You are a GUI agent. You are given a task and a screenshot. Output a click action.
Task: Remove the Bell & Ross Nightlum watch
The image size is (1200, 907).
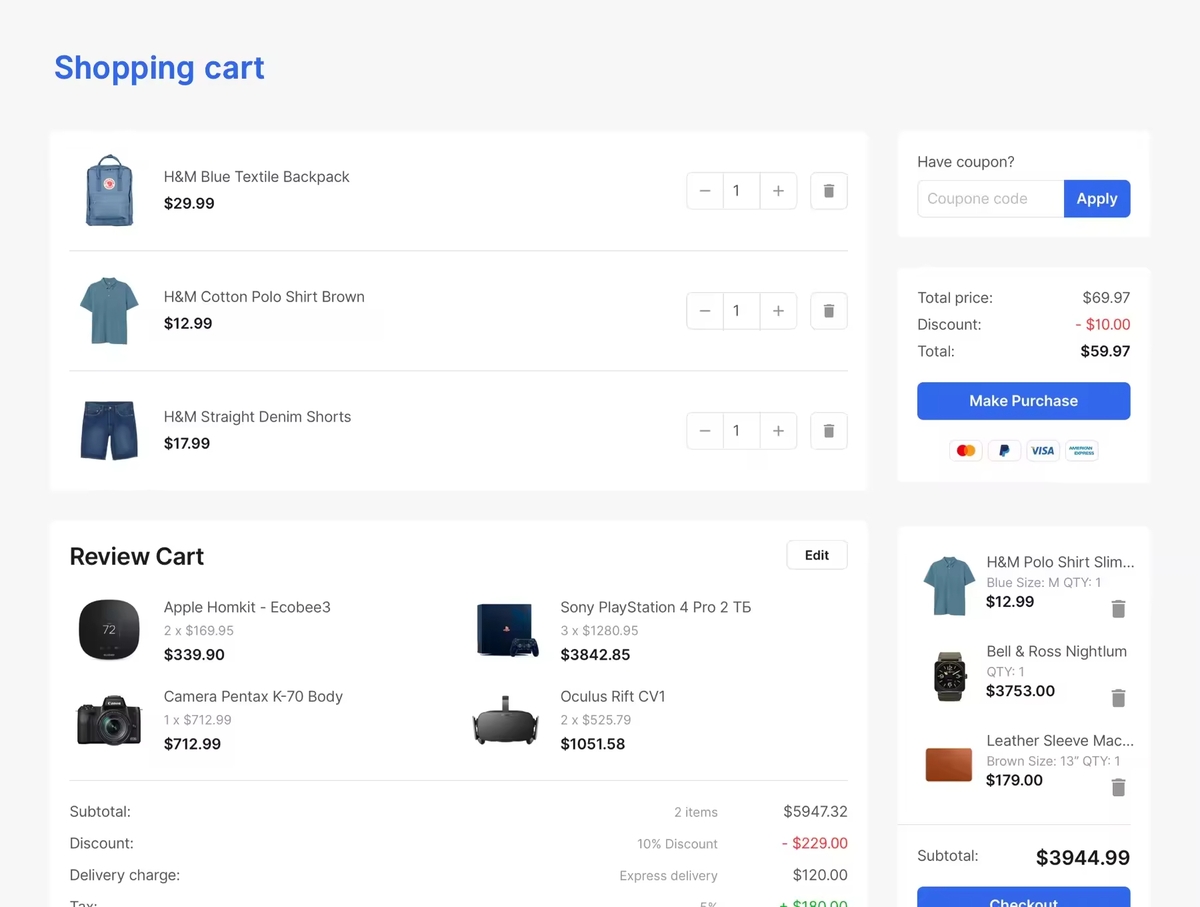[x=1118, y=698]
